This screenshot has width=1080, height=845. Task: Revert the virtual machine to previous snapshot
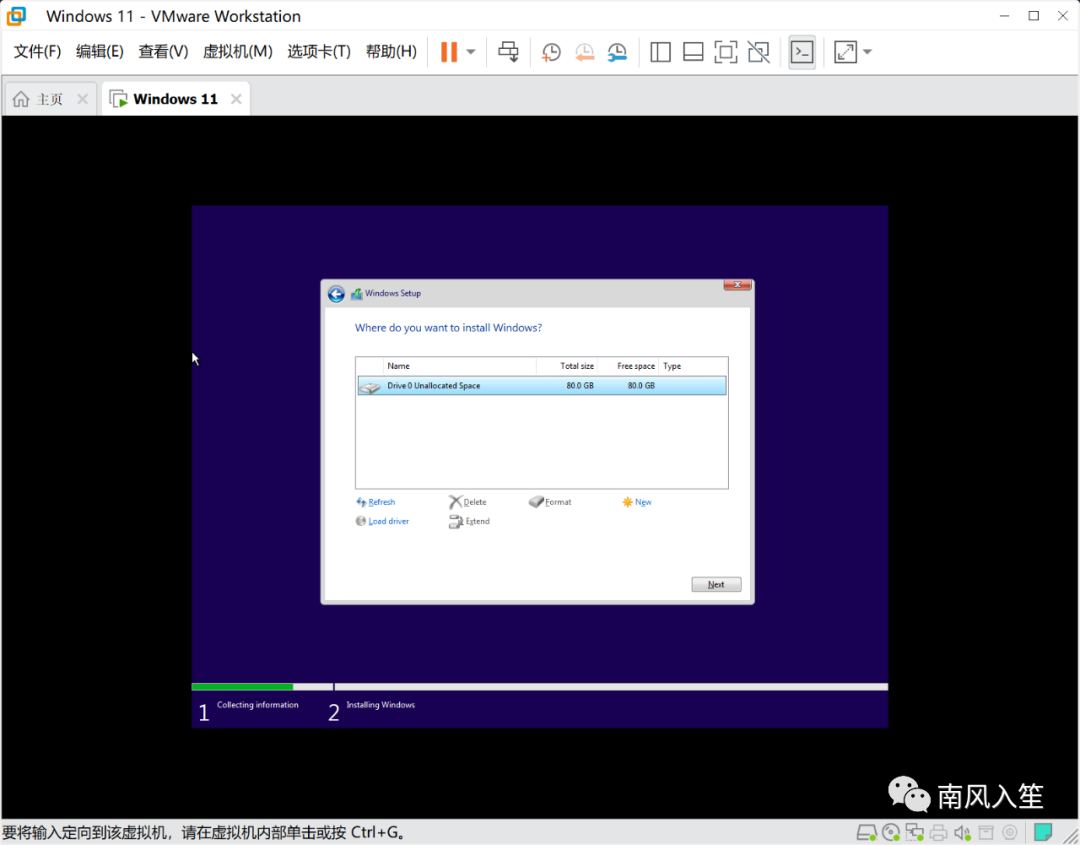pyautogui.click(x=584, y=52)
